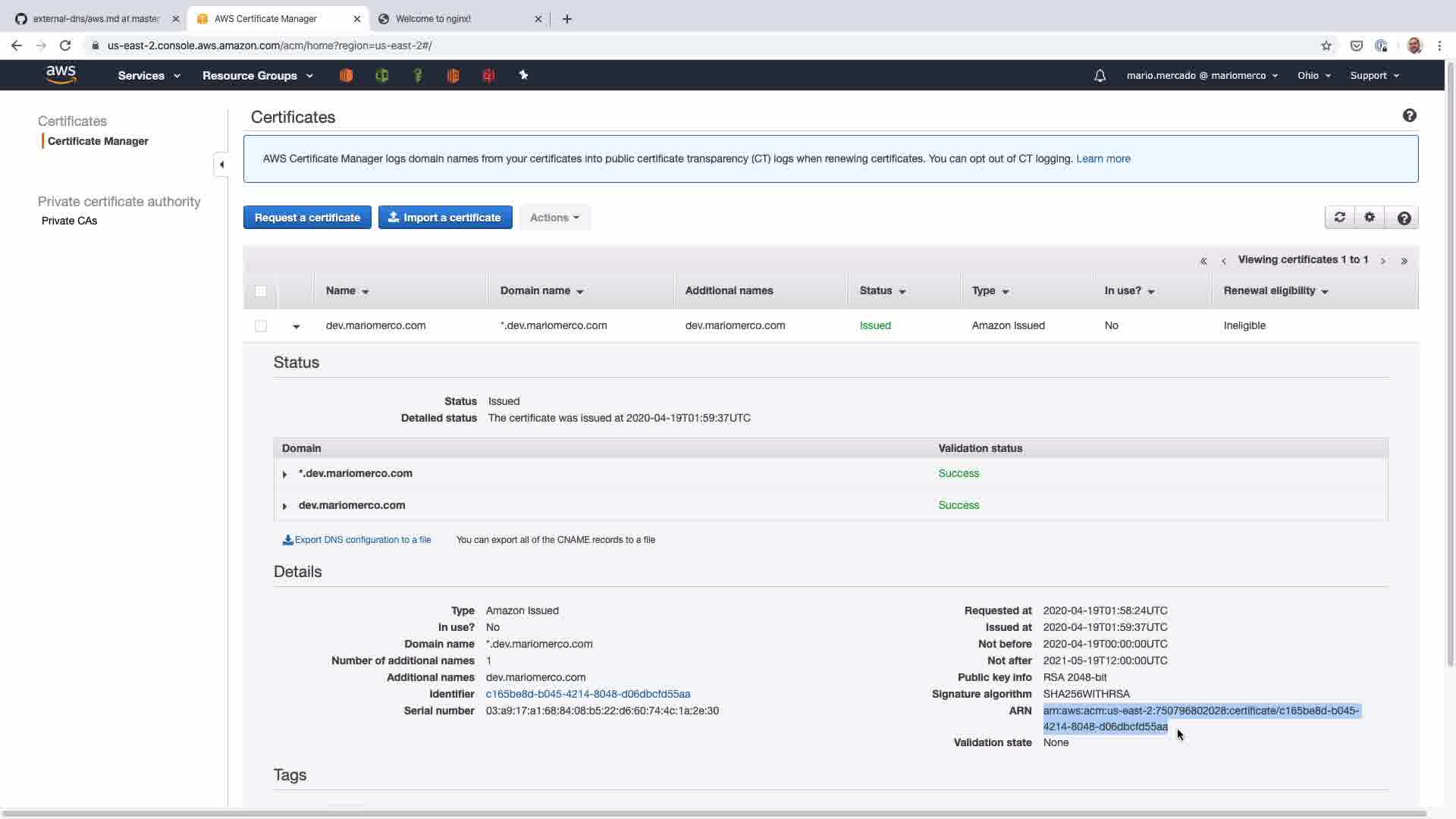Screen dimensions: 1456x819
Task: Click the AWS logo home icon
Action: pyautogui.click(x=61, y=75)
